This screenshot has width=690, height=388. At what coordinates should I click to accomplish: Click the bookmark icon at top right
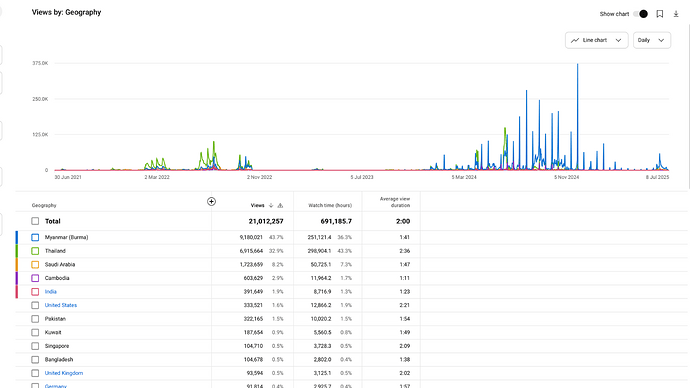660,14
